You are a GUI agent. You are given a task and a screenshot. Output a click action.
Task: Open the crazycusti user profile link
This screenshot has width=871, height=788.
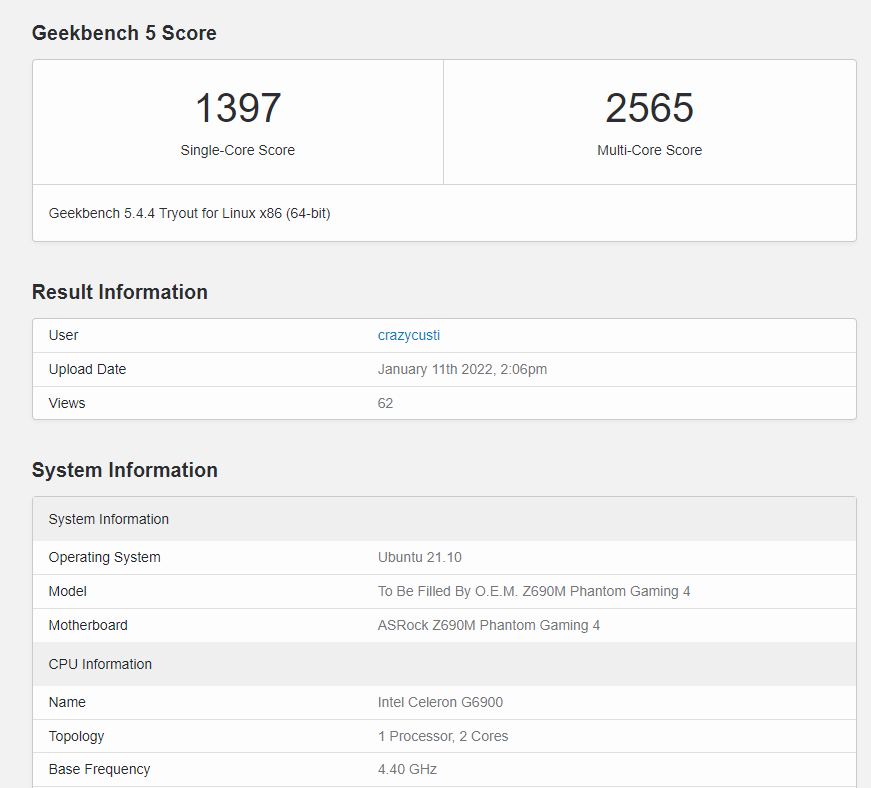409,335
